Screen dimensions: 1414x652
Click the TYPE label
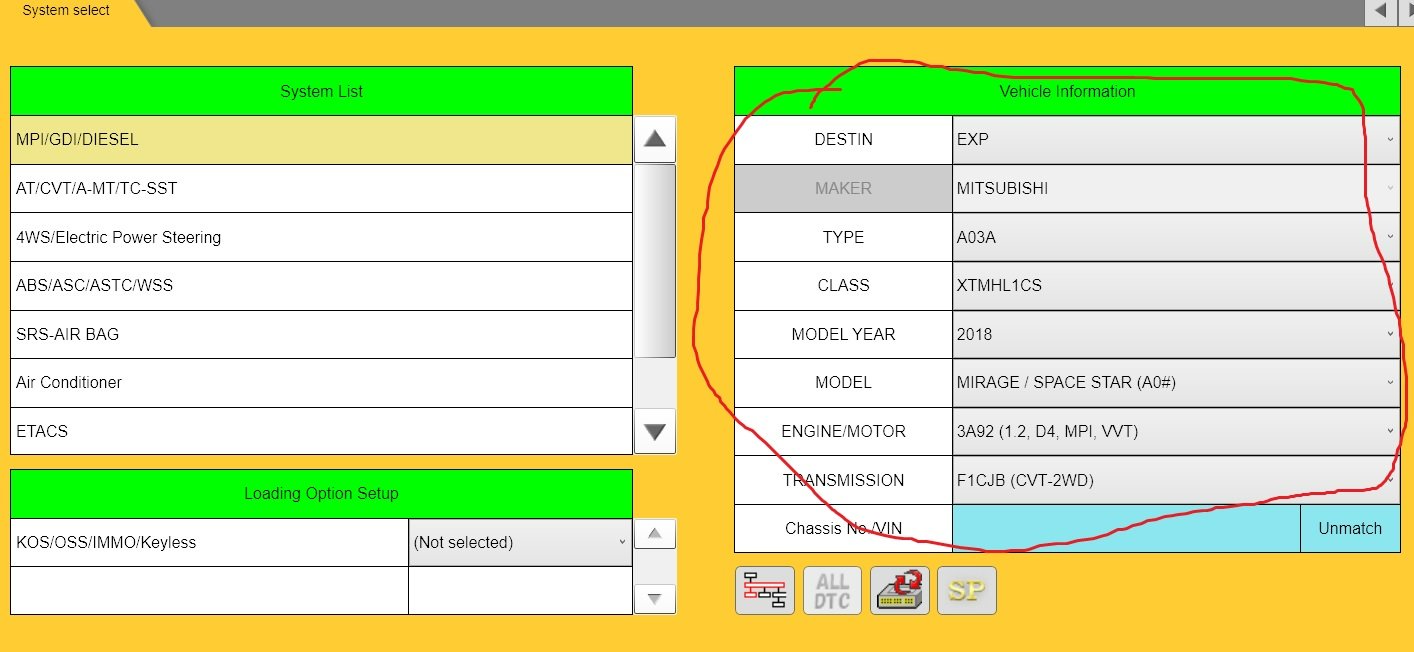pyautogui.click(x=843, y=237)
